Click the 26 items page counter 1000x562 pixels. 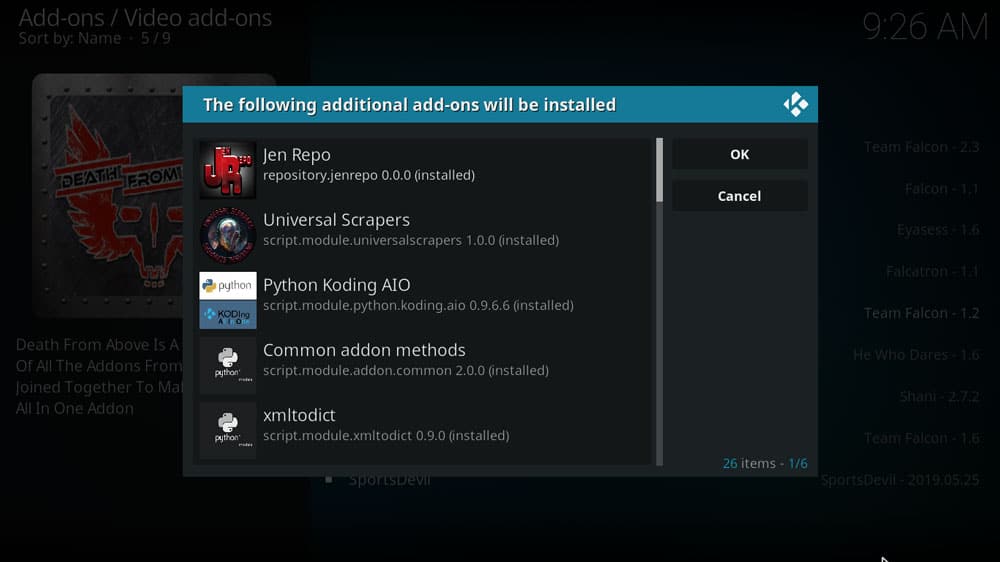click(765, 463)
